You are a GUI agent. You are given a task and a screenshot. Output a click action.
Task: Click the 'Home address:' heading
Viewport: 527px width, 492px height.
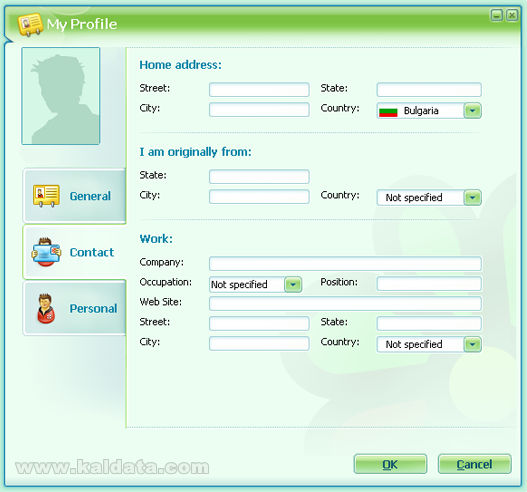coord(180,65)
